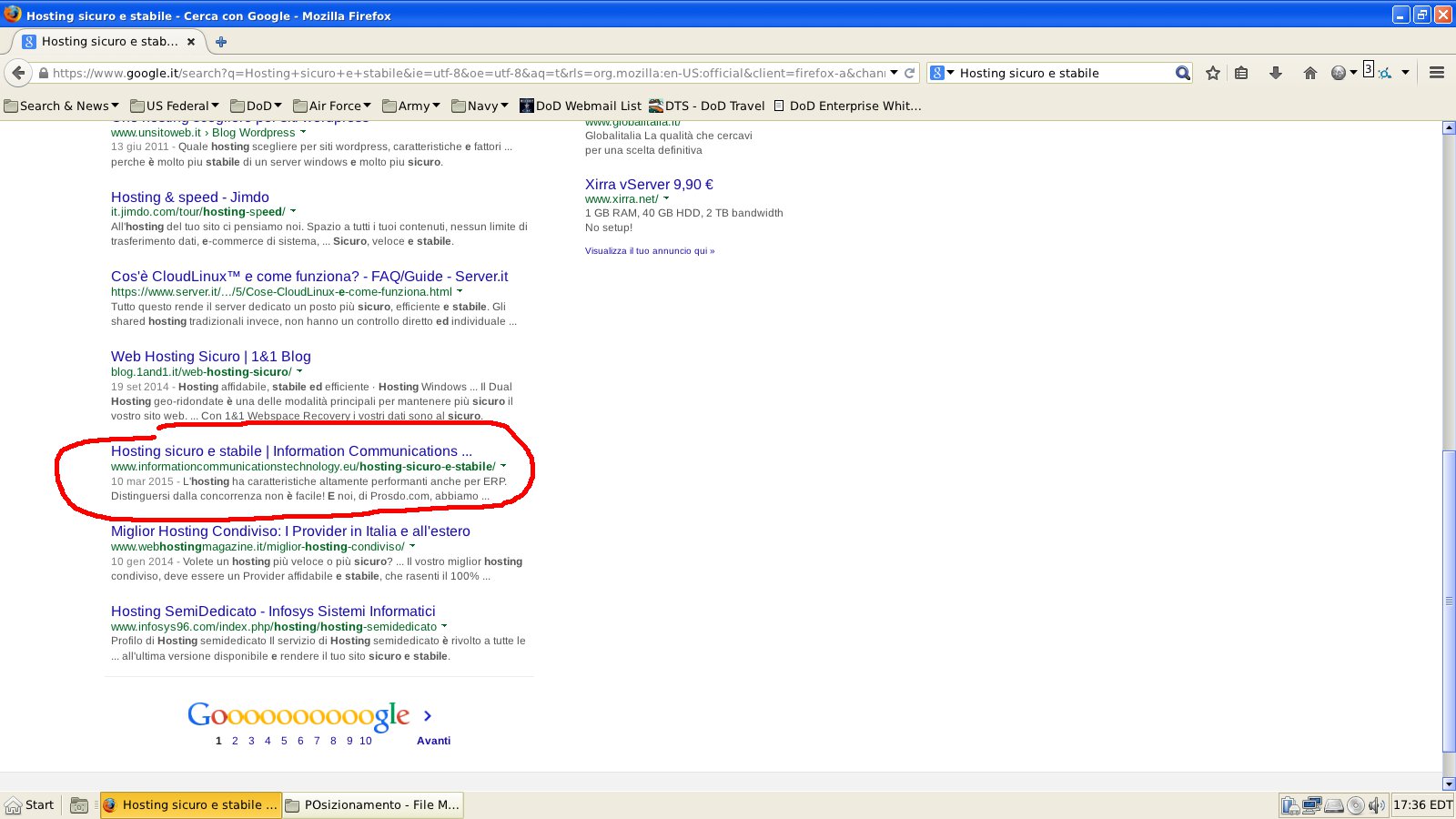Expand dropdown arrow next to infosys96.com URL
The width and height of the screenshot is (1456, 819).
(x=444, y=626)
